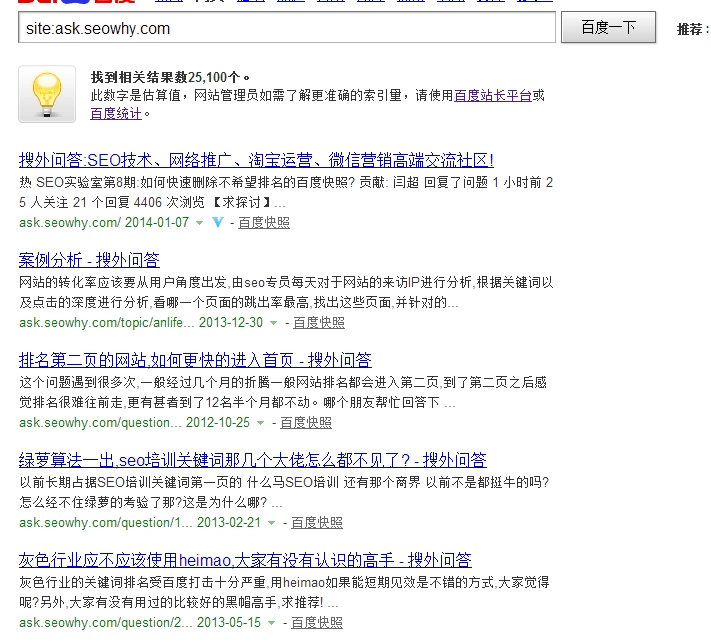The height and width of the screenshot is (642, 711).
Task: Expand dropdown arrow beside 2013-02-21 result
Action: 271,523
